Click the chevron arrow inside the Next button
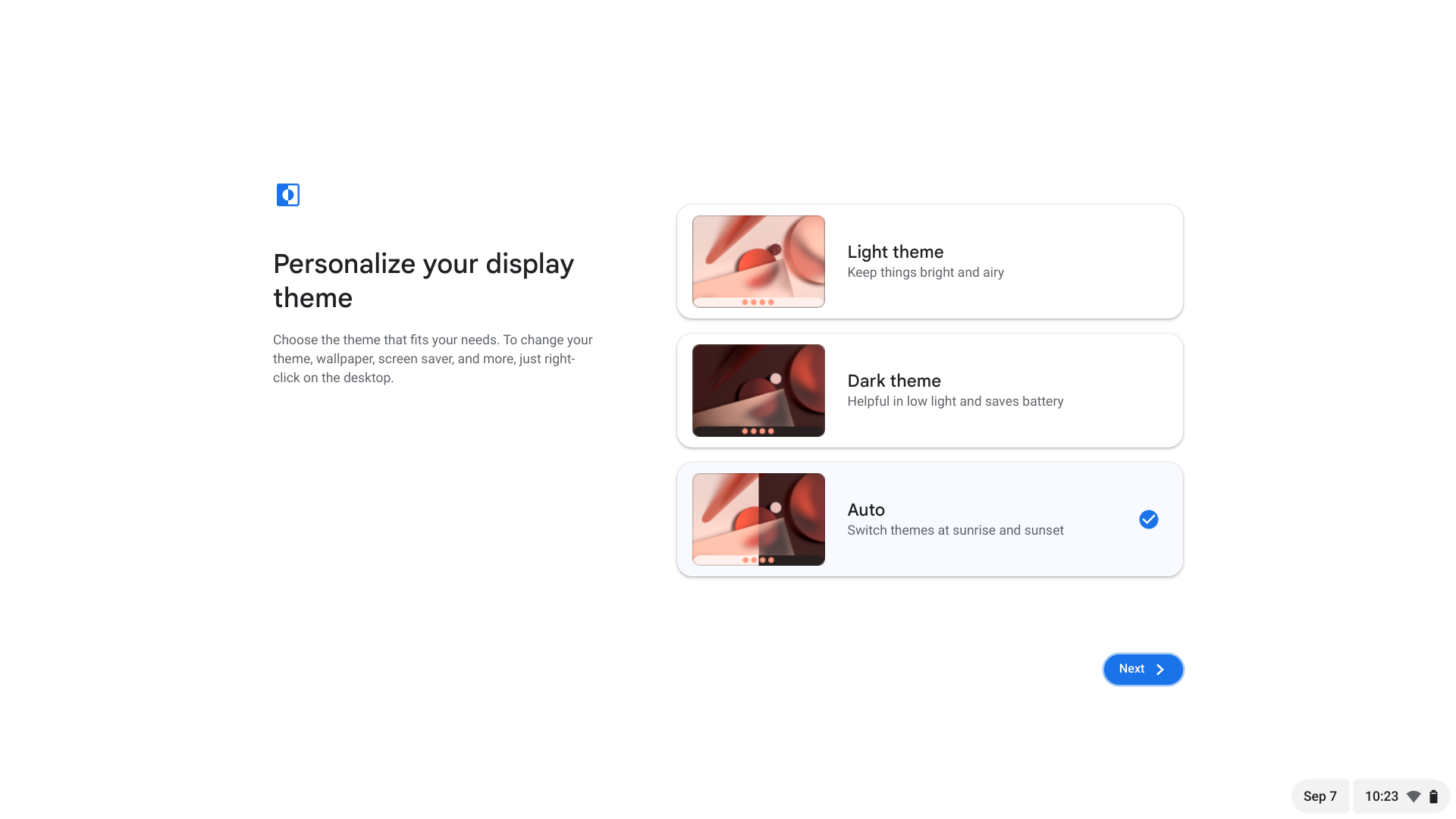The width and height of the screenshot is (1456, 819). pos(1159,670)
